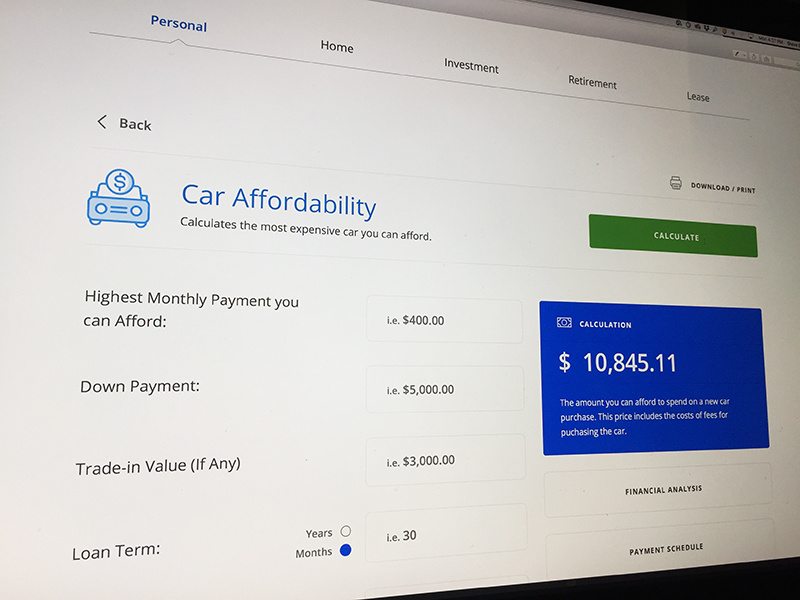
Task: Click 'Calculates the most expensive car' subtitle
Action: point(305,229)
